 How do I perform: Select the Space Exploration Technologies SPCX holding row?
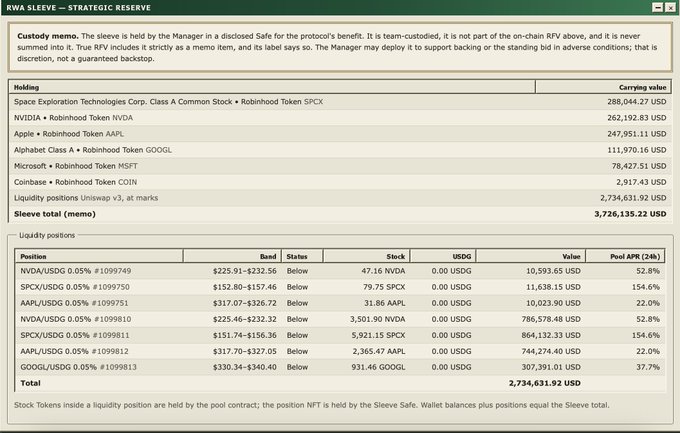(340, 102)
